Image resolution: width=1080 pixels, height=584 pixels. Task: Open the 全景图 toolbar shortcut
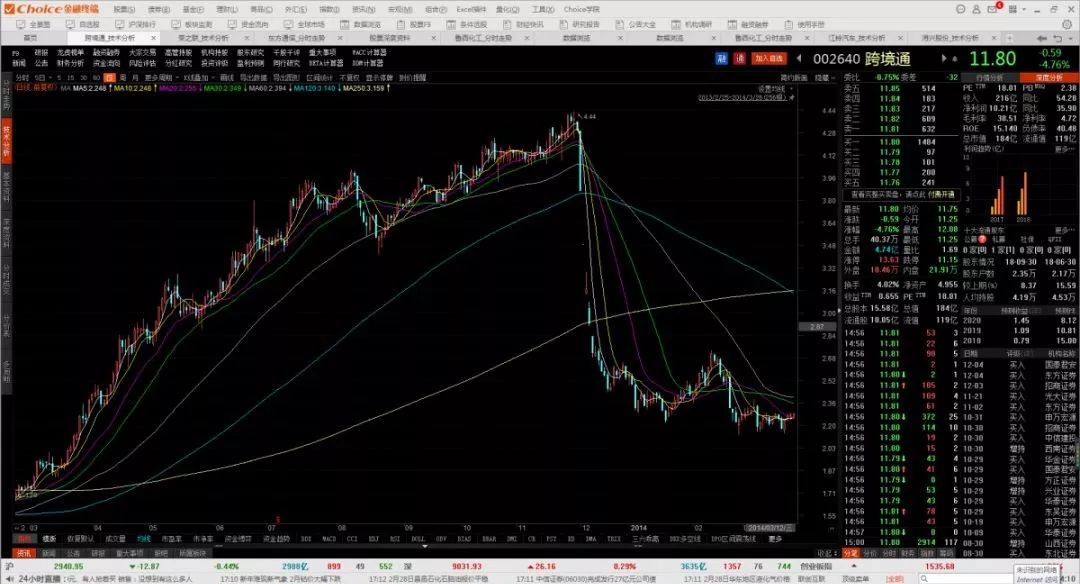tap(34, 24)
